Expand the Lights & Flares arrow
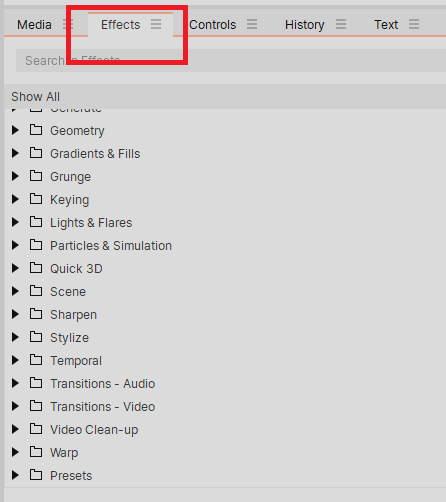Image resolution: width=446 pixels, height=502 pixels. [x=15, y=222]
